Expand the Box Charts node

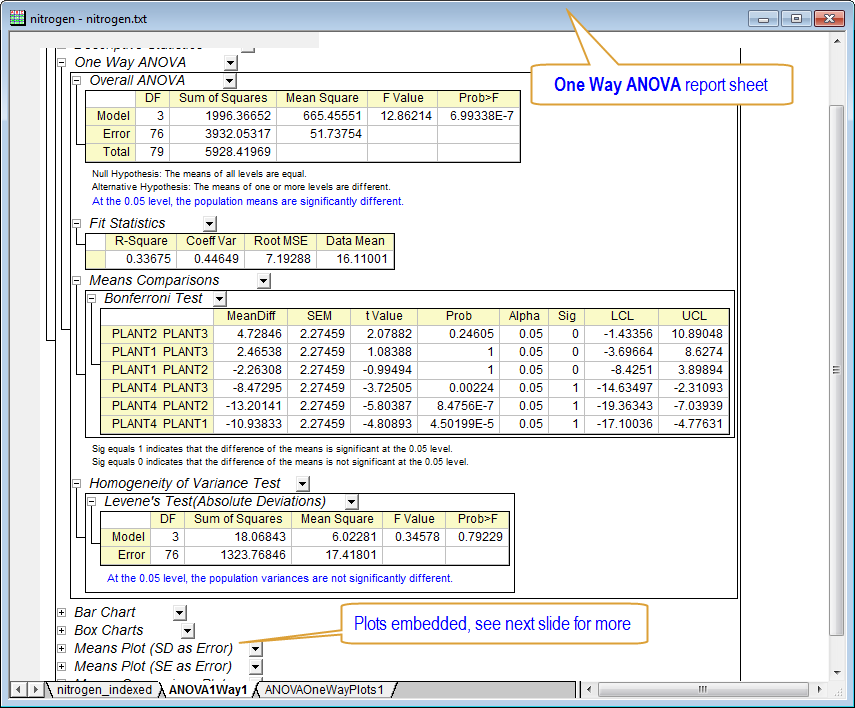61,630
